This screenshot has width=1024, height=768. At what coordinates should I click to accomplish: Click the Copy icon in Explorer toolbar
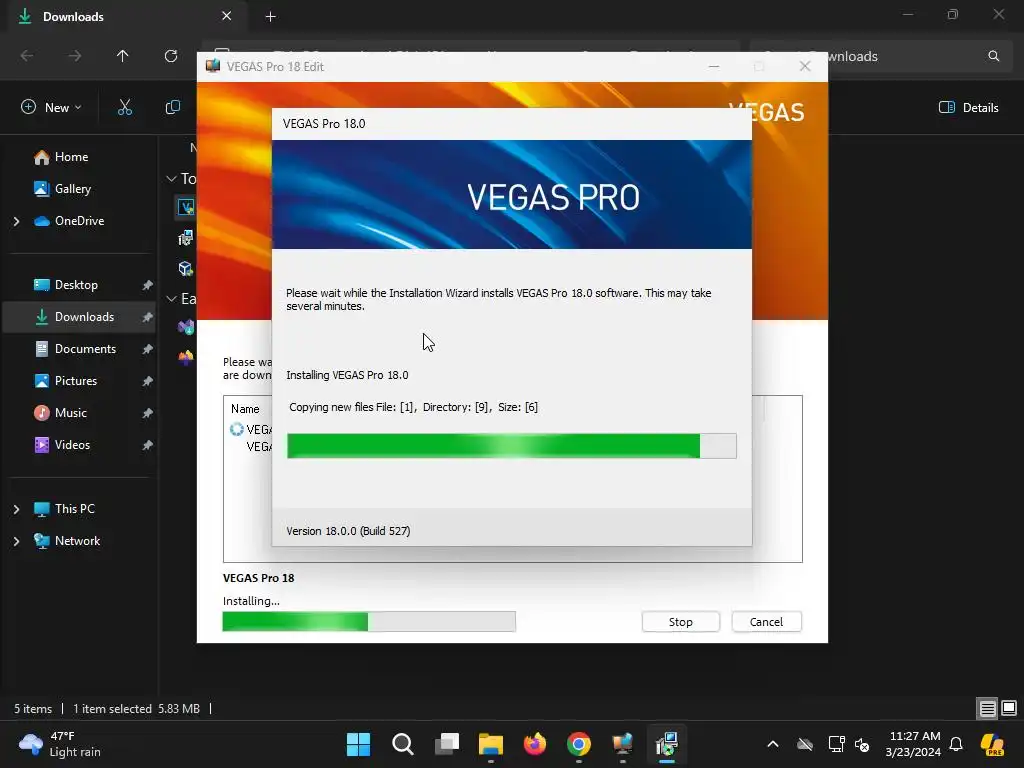pos(172,107)
